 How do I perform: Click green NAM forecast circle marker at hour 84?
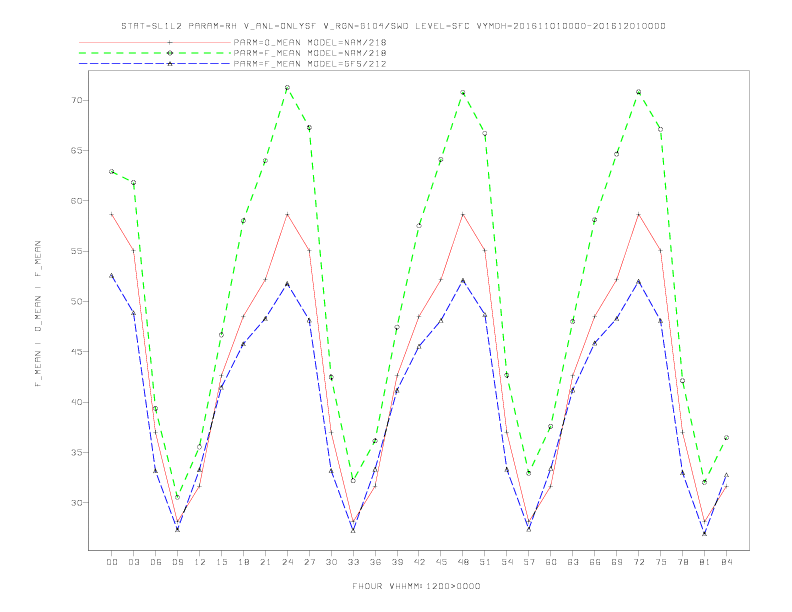tap(726, 438)
